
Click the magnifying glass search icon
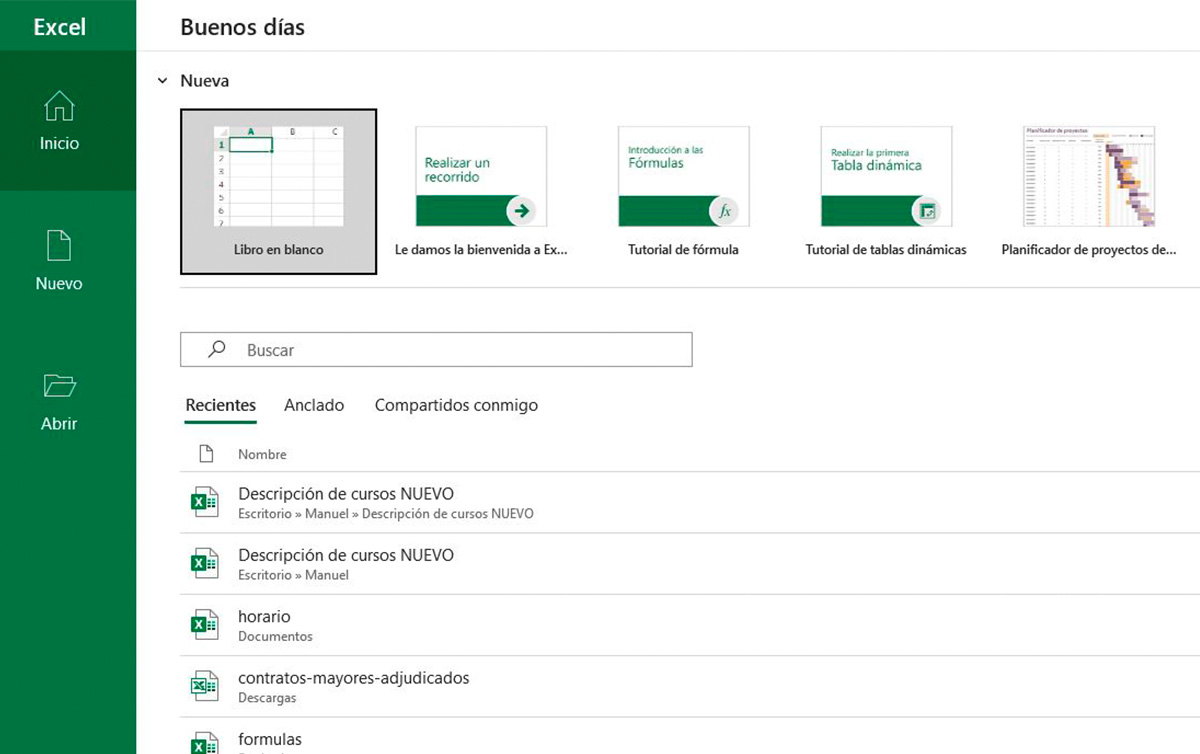coord(216,350)
